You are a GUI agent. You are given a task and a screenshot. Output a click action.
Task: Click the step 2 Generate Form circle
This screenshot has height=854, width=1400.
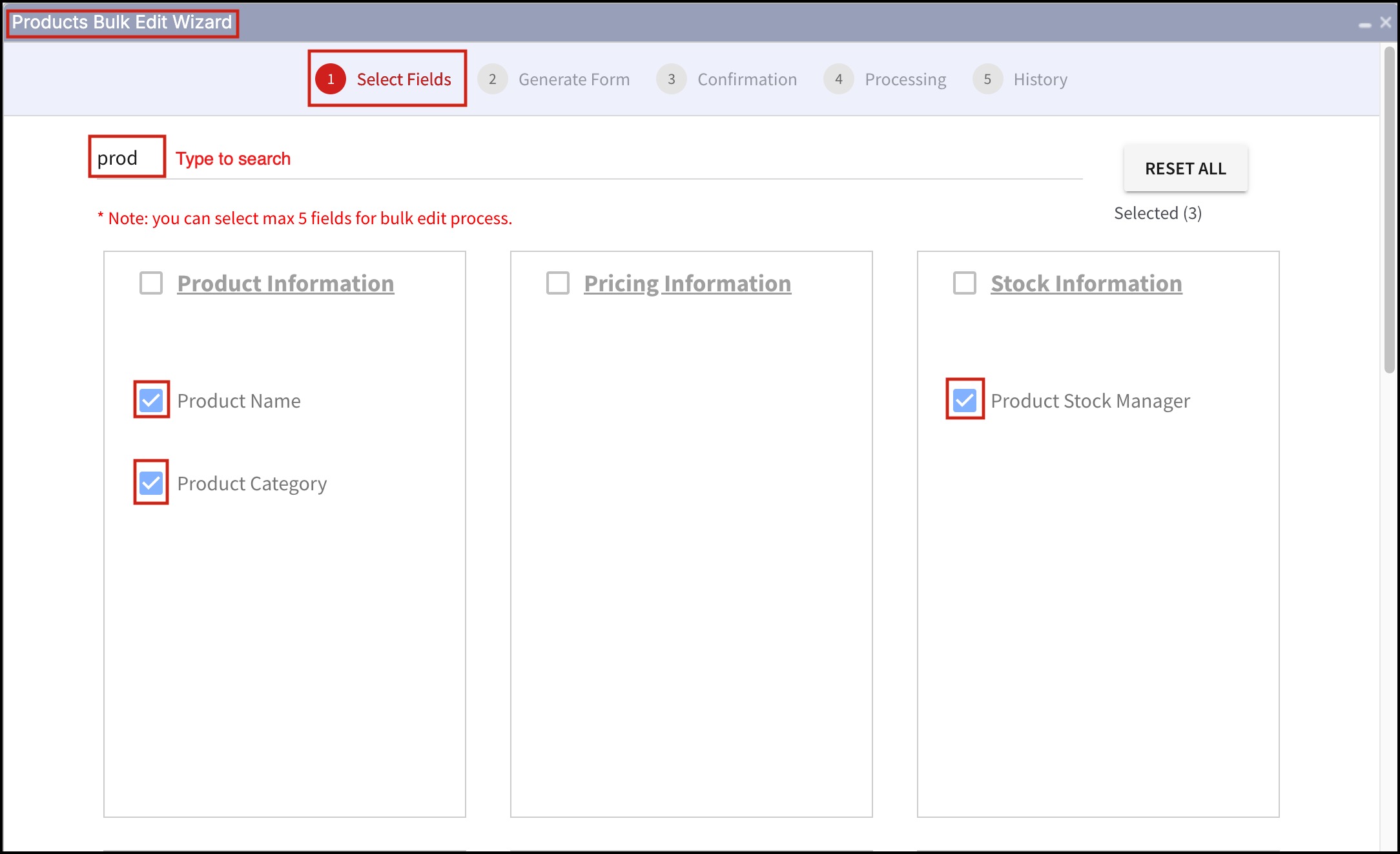[x=492, y=79]
